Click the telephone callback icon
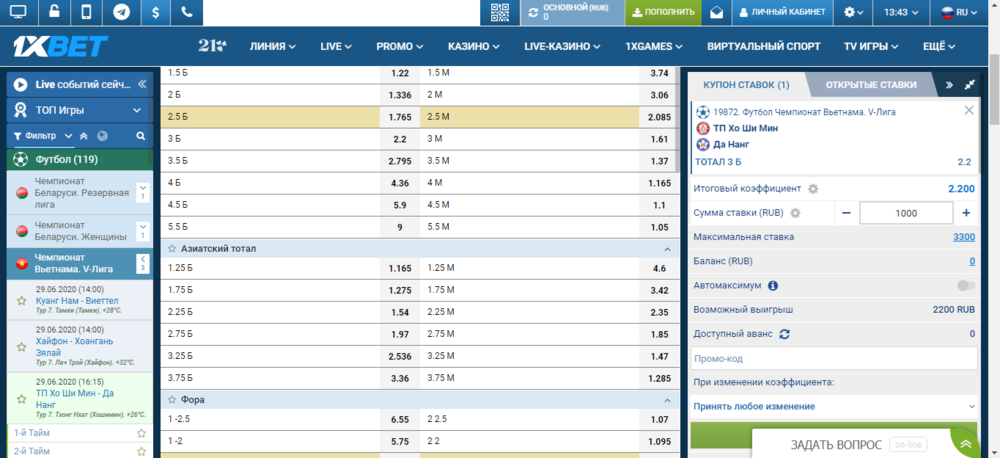 [x=186, y=12]
